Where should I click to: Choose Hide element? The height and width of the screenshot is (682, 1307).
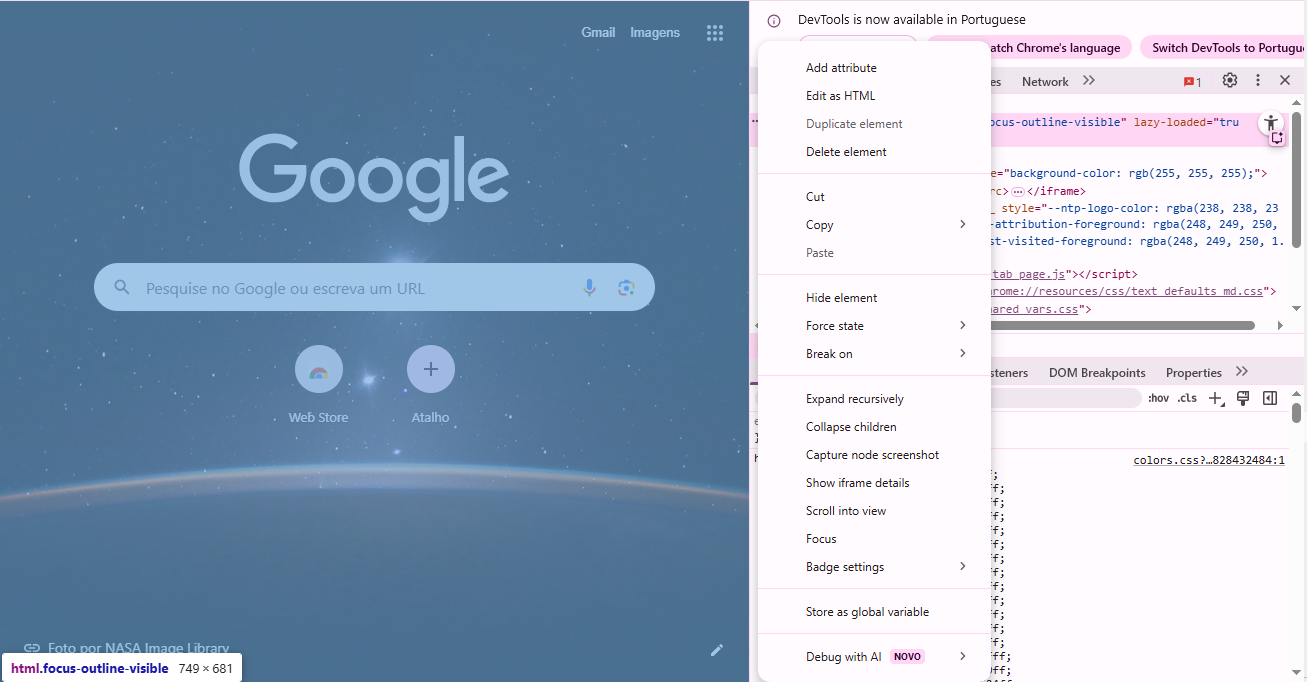click(874, 298)
